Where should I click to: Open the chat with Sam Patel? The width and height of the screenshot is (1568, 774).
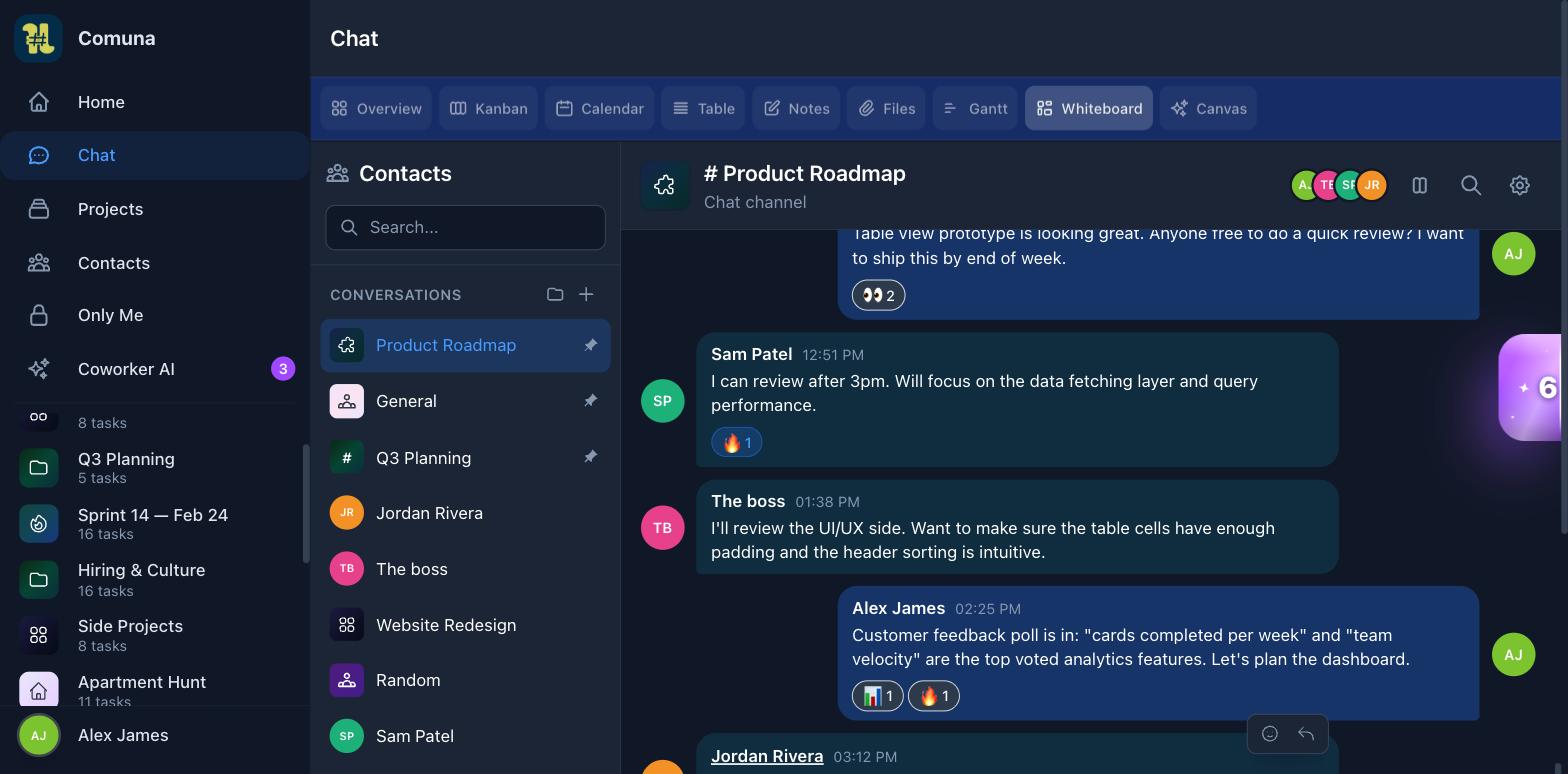[465, 736]
